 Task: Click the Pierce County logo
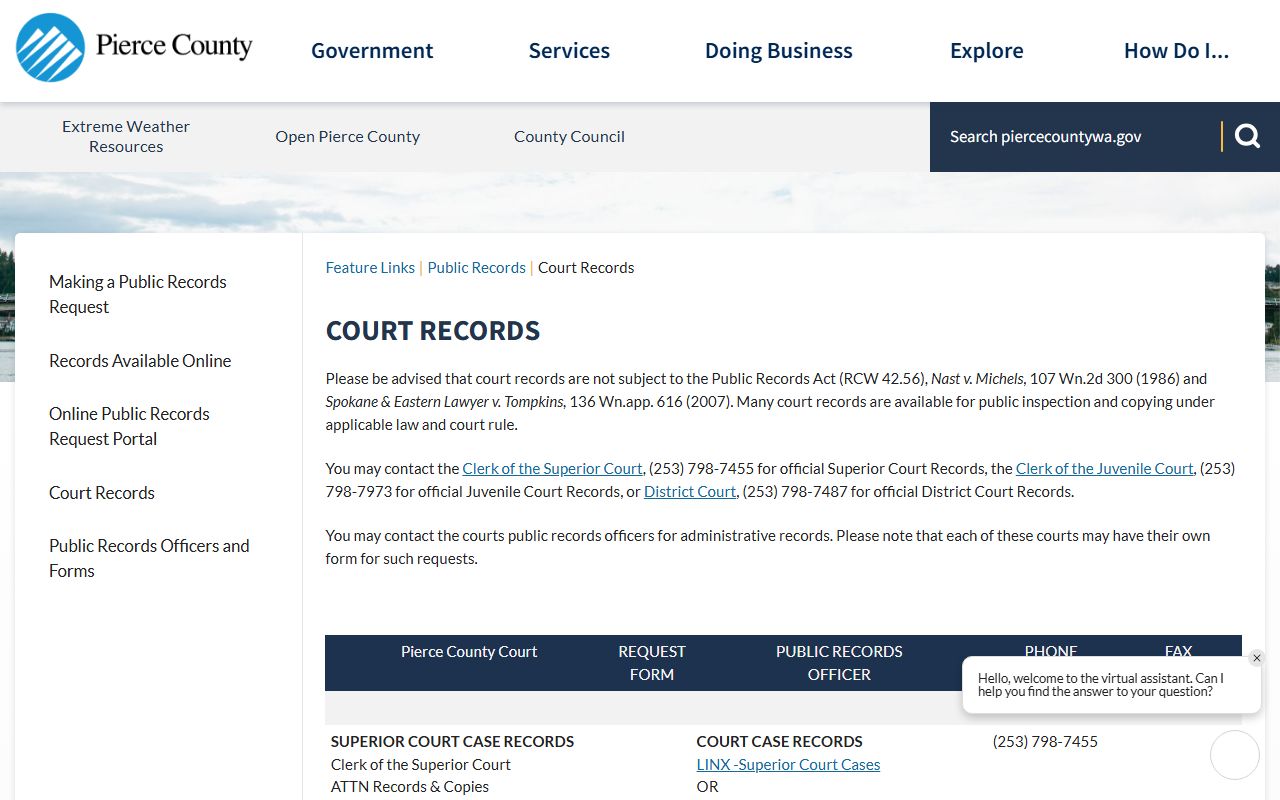click(134, 47)
